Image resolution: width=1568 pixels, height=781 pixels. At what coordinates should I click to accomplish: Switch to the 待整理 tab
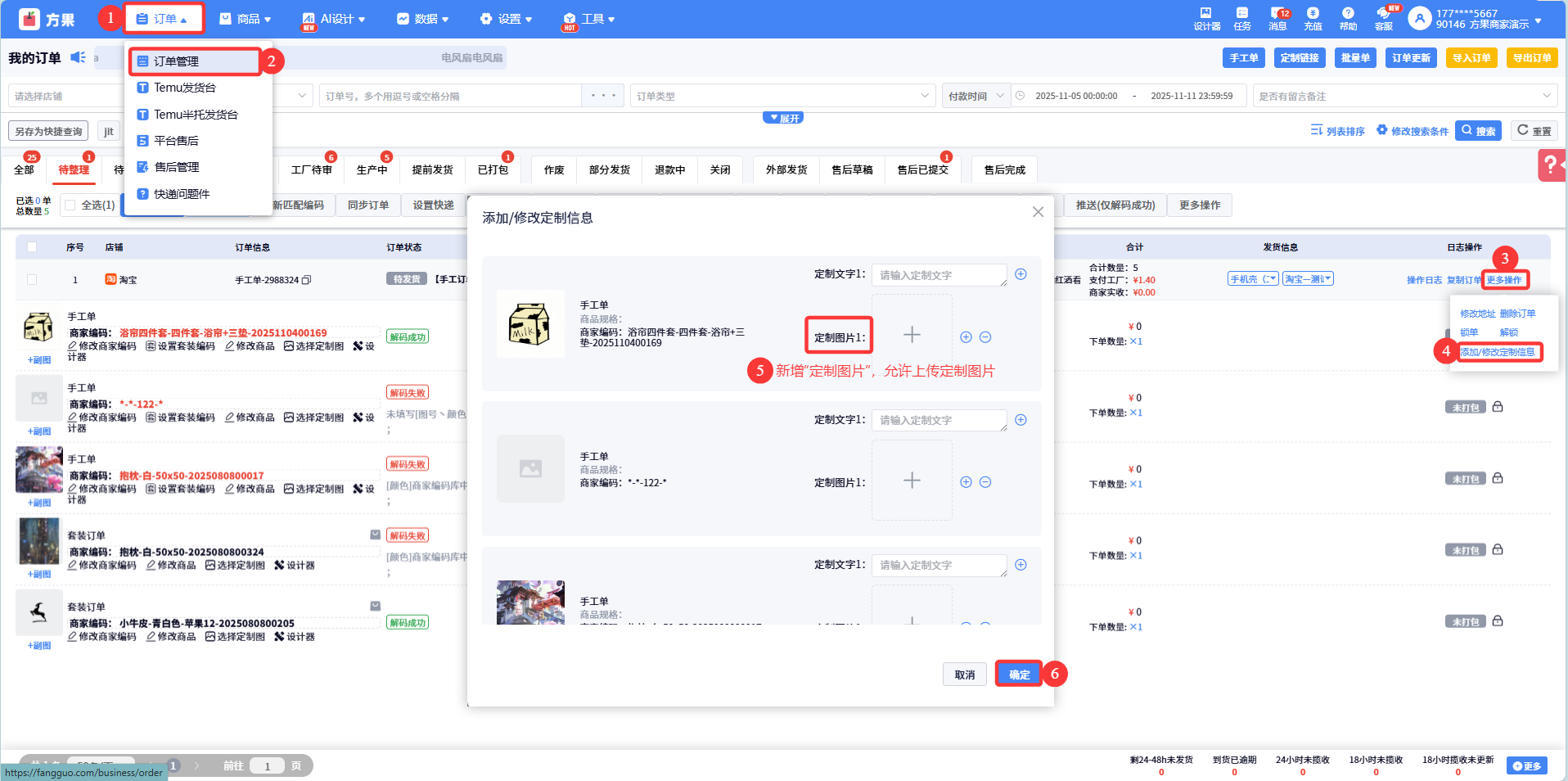tap(74, 169)
